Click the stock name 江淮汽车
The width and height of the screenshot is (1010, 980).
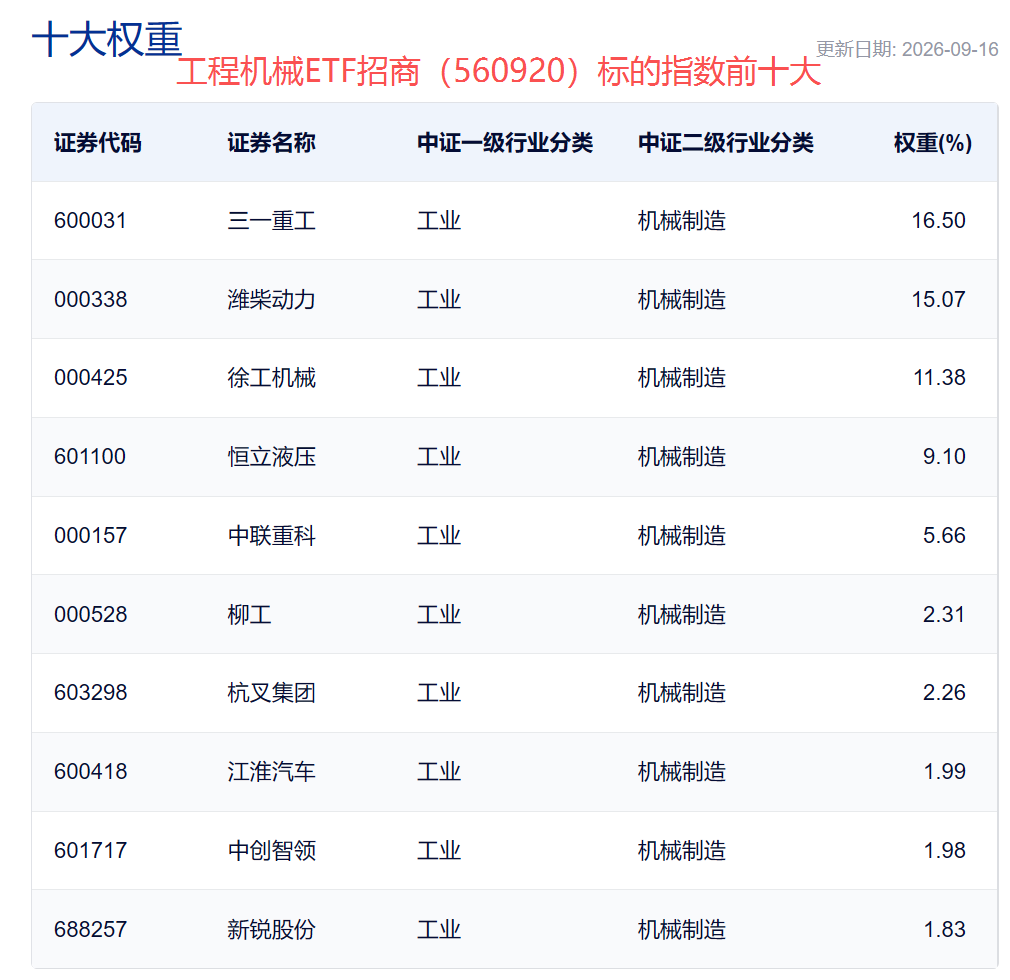point(271,772)
